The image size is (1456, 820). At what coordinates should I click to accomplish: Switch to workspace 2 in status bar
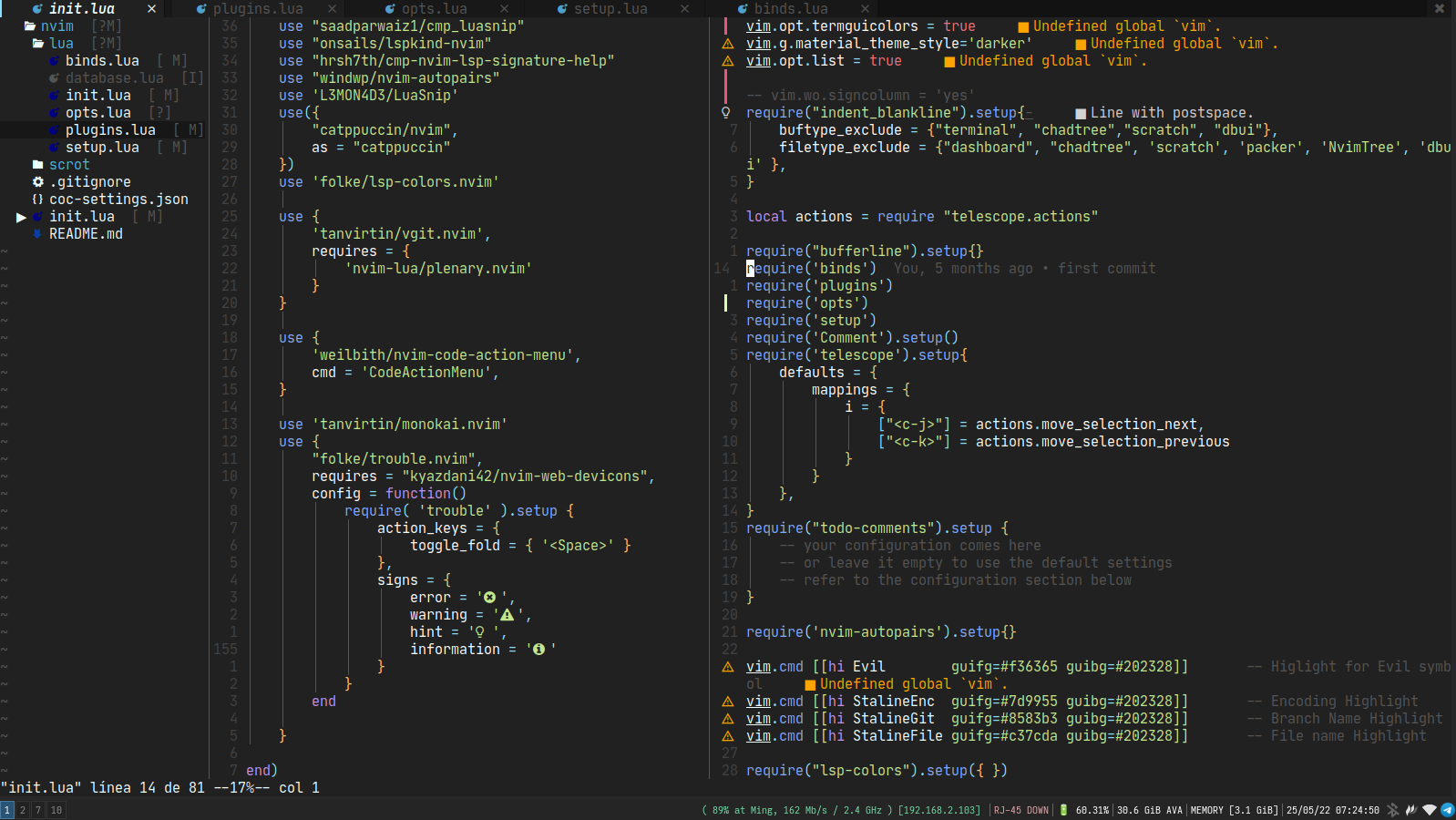click(x=23, y=809)
